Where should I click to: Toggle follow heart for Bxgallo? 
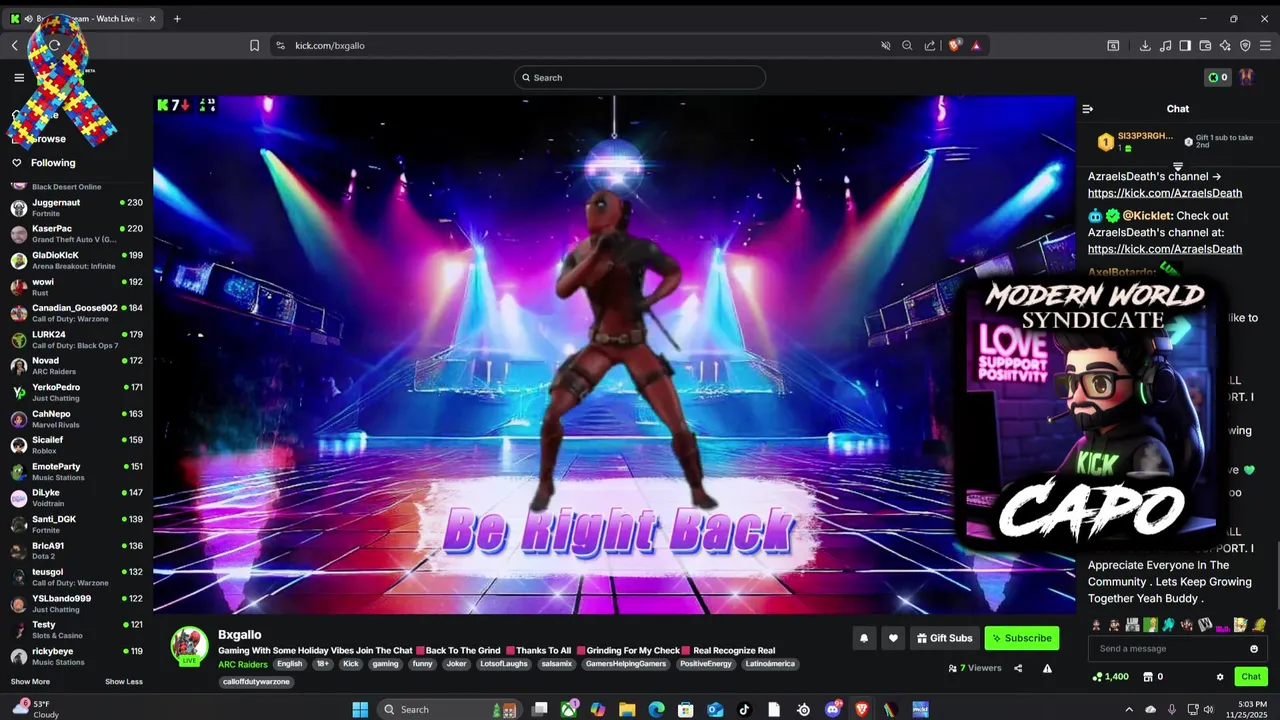pyautogui.click(x=893, y=638)
